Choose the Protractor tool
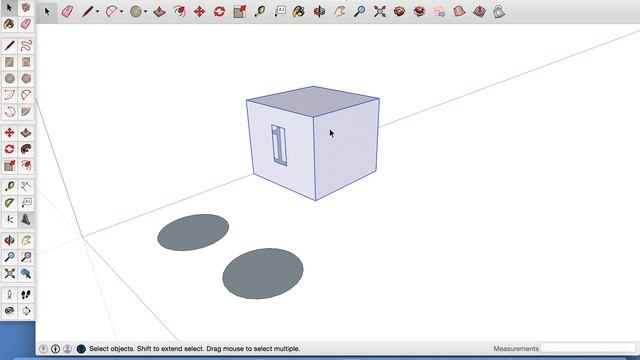The height and width of the screenshot is (360, 640). pyautogui.click(x=9, y=203)
